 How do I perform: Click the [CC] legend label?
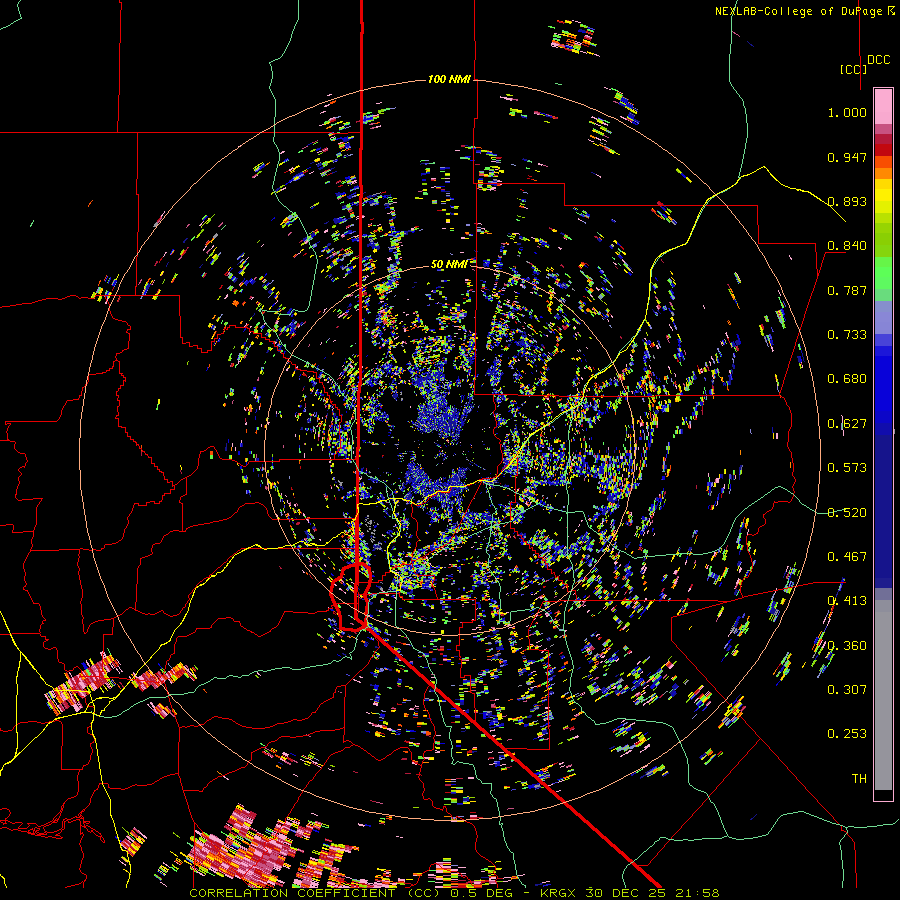[x=853, y=69]
